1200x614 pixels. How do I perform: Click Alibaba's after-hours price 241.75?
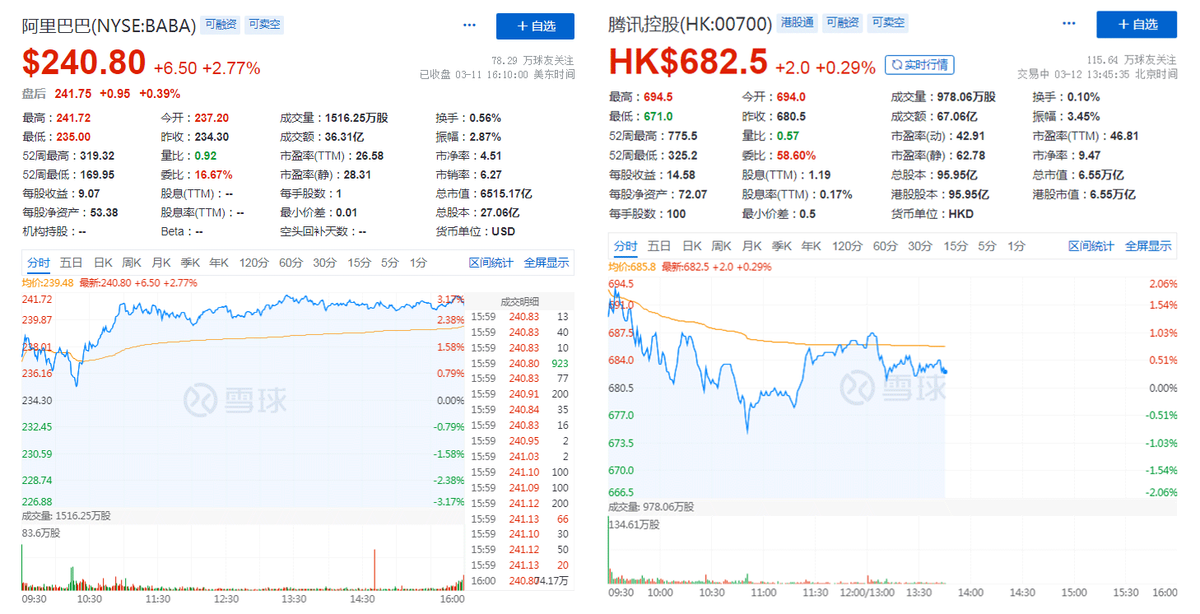tap(71, 94)
